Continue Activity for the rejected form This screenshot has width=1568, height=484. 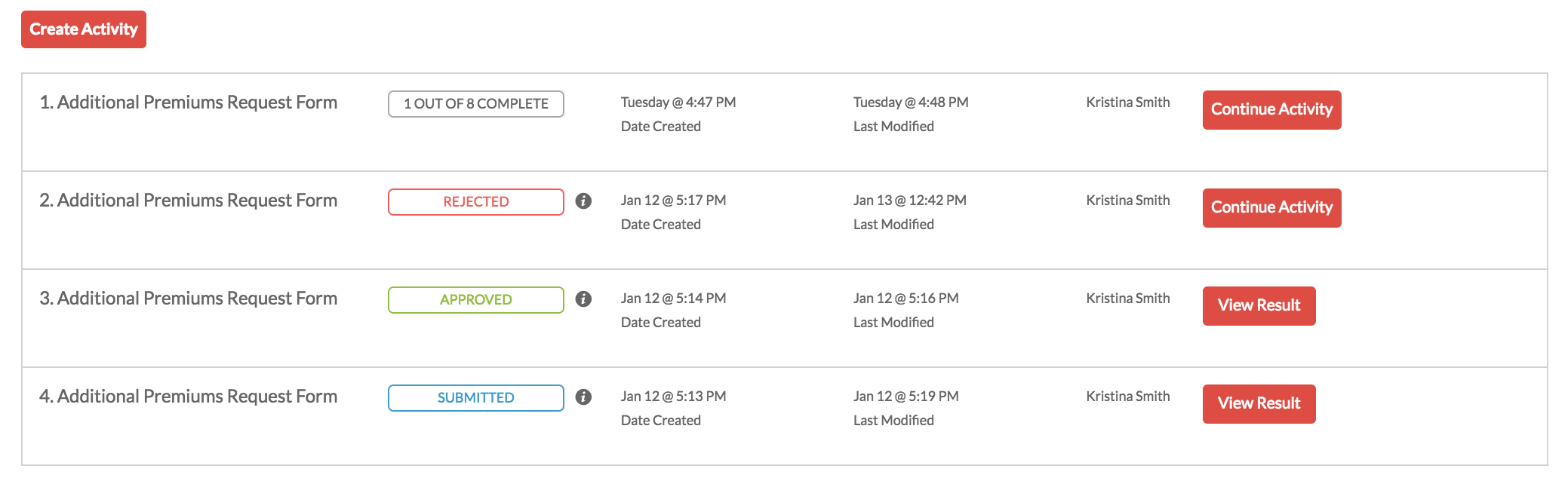[1271, 208]
